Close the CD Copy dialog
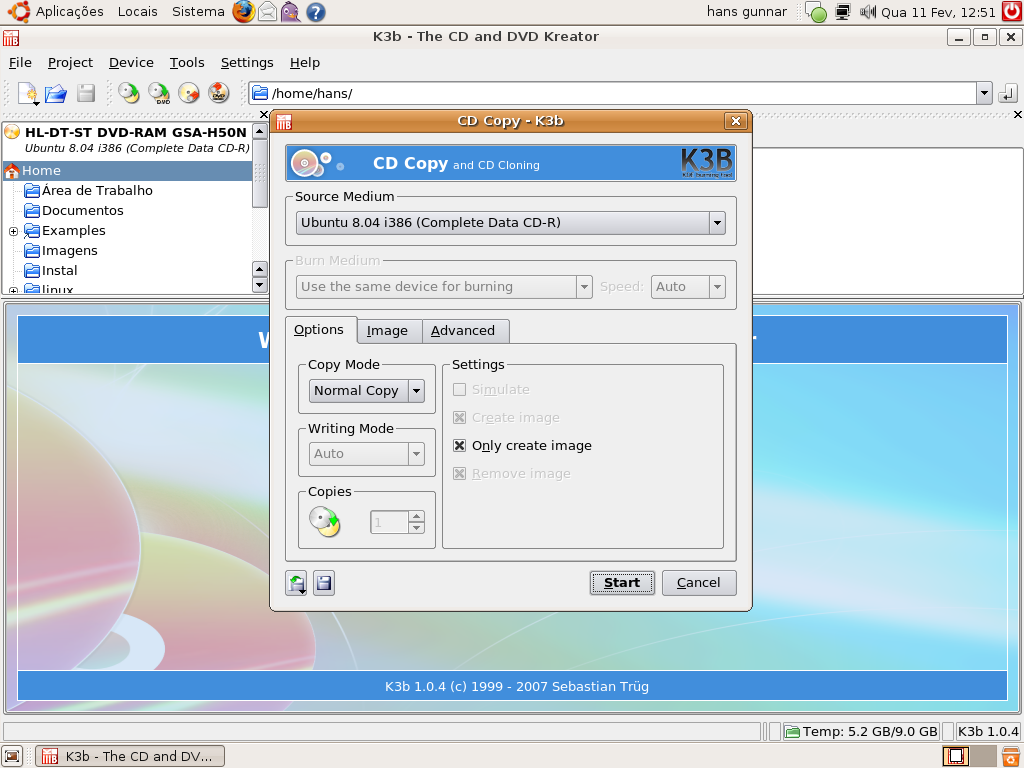Screen dimensions: 1024x768 pyautogui.click(x=735, y=121)
